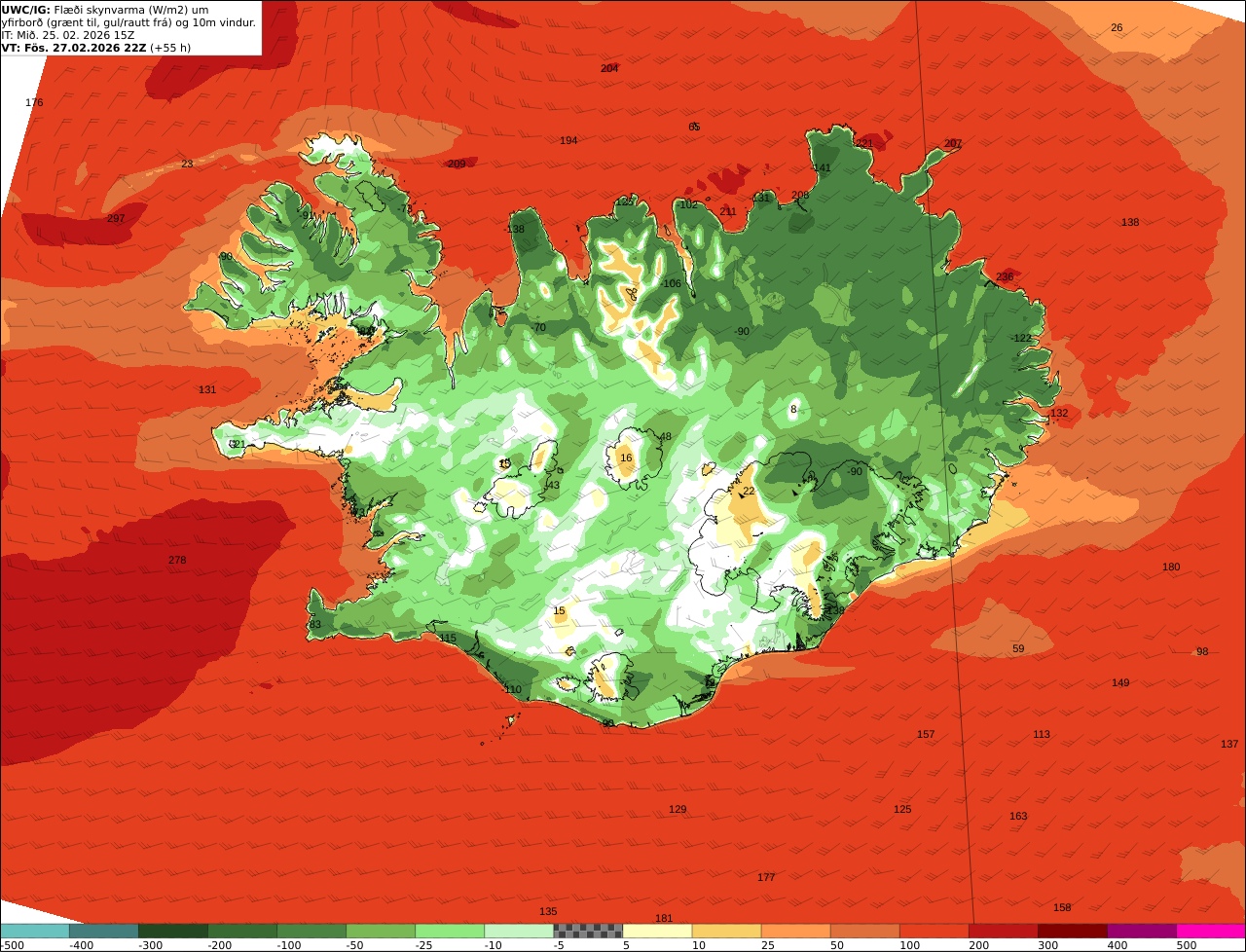1246x952 pixels.
Task: Click the value 176 at the far left edge
Action: click(x=34, y=102)
